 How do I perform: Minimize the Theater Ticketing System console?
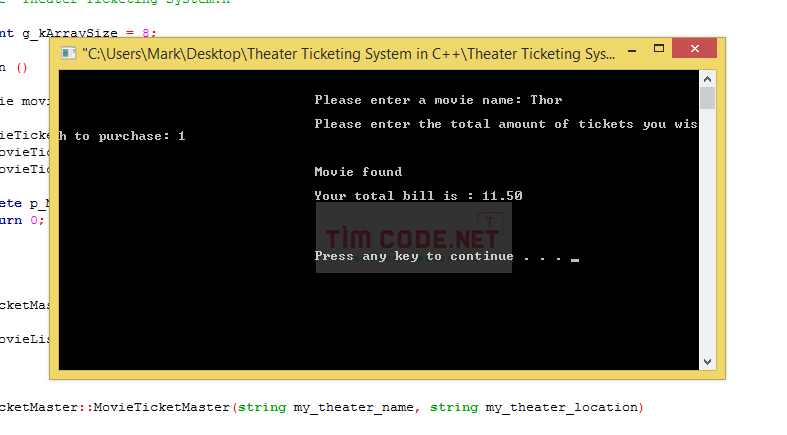[x=632, y=51]
